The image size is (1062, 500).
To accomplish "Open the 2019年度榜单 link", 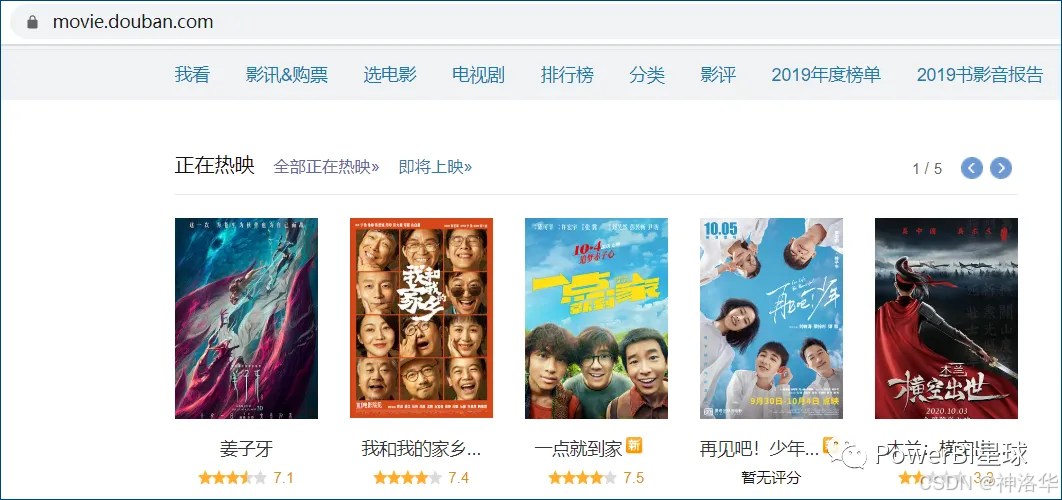I will tap(826, 75).
